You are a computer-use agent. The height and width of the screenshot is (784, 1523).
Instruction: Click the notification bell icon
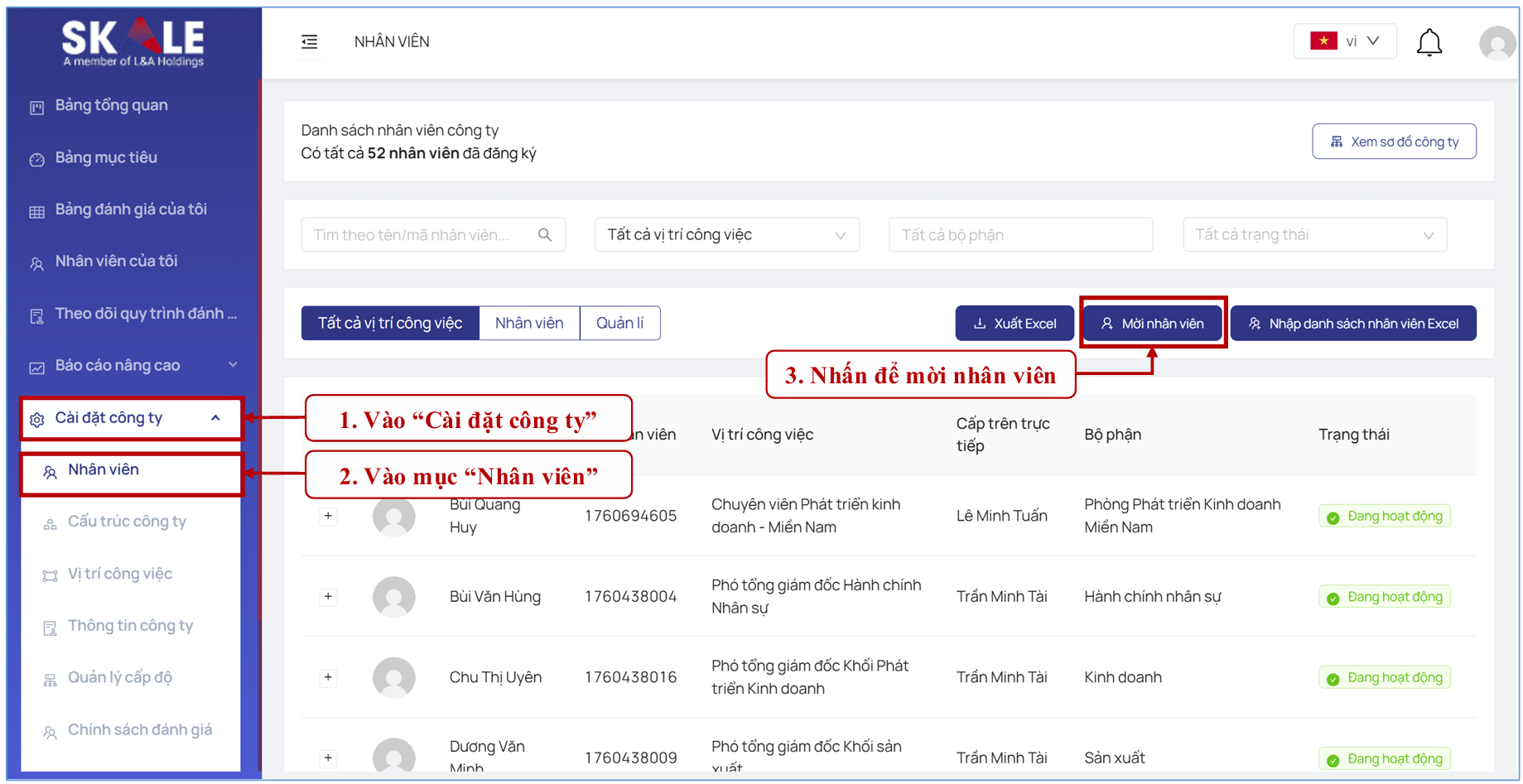point(1429,42)
